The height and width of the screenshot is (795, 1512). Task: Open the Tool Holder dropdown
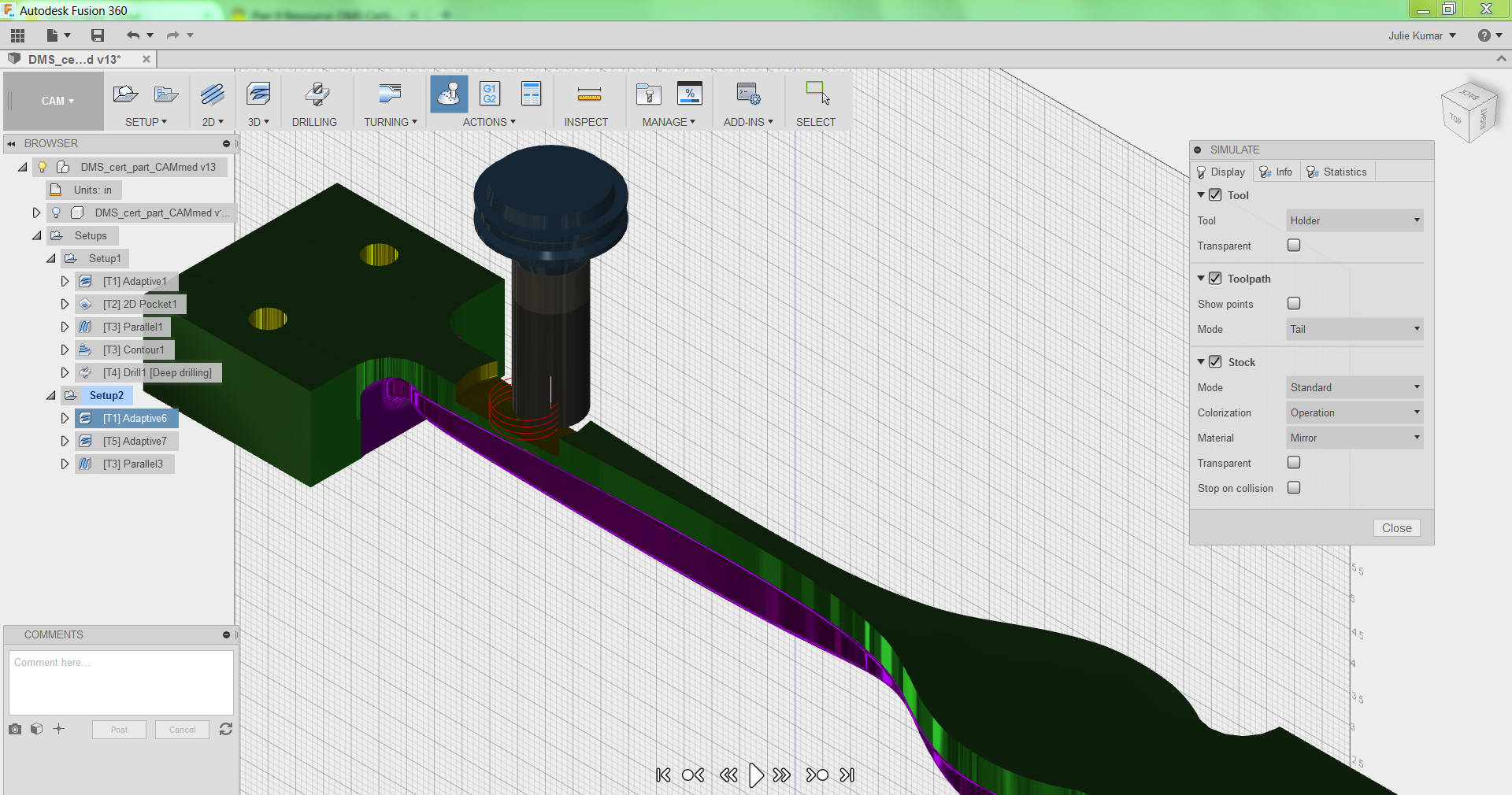[1354, 220]
